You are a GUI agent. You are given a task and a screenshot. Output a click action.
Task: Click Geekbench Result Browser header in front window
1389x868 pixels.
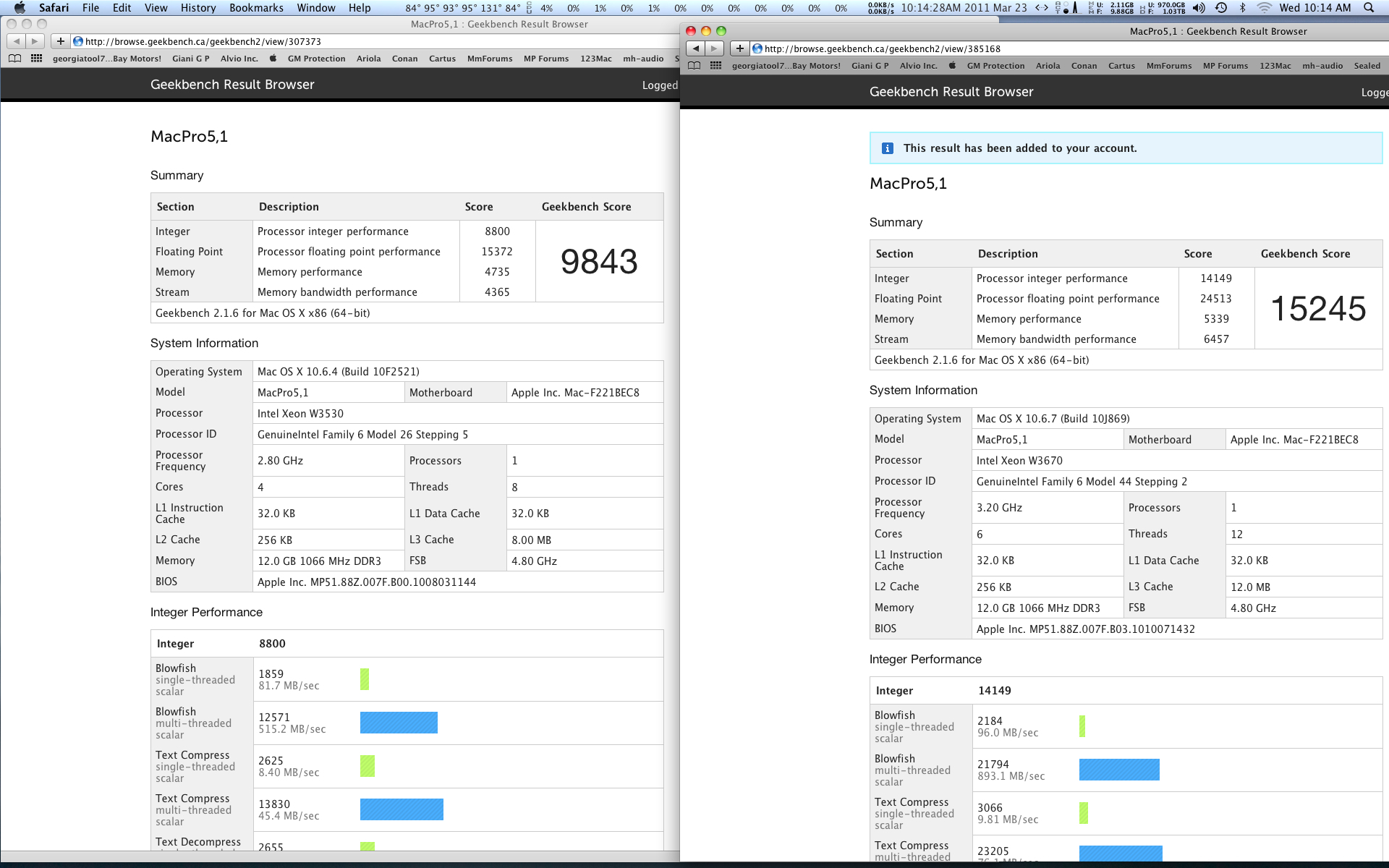tap(951, 92)
